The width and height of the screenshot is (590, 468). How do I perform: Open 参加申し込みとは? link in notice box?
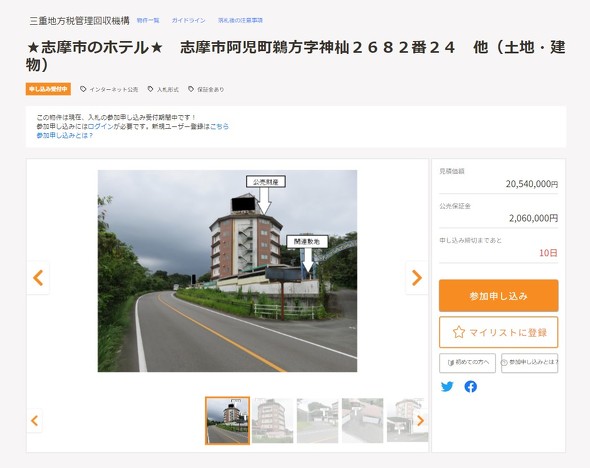tap(64, 135)
